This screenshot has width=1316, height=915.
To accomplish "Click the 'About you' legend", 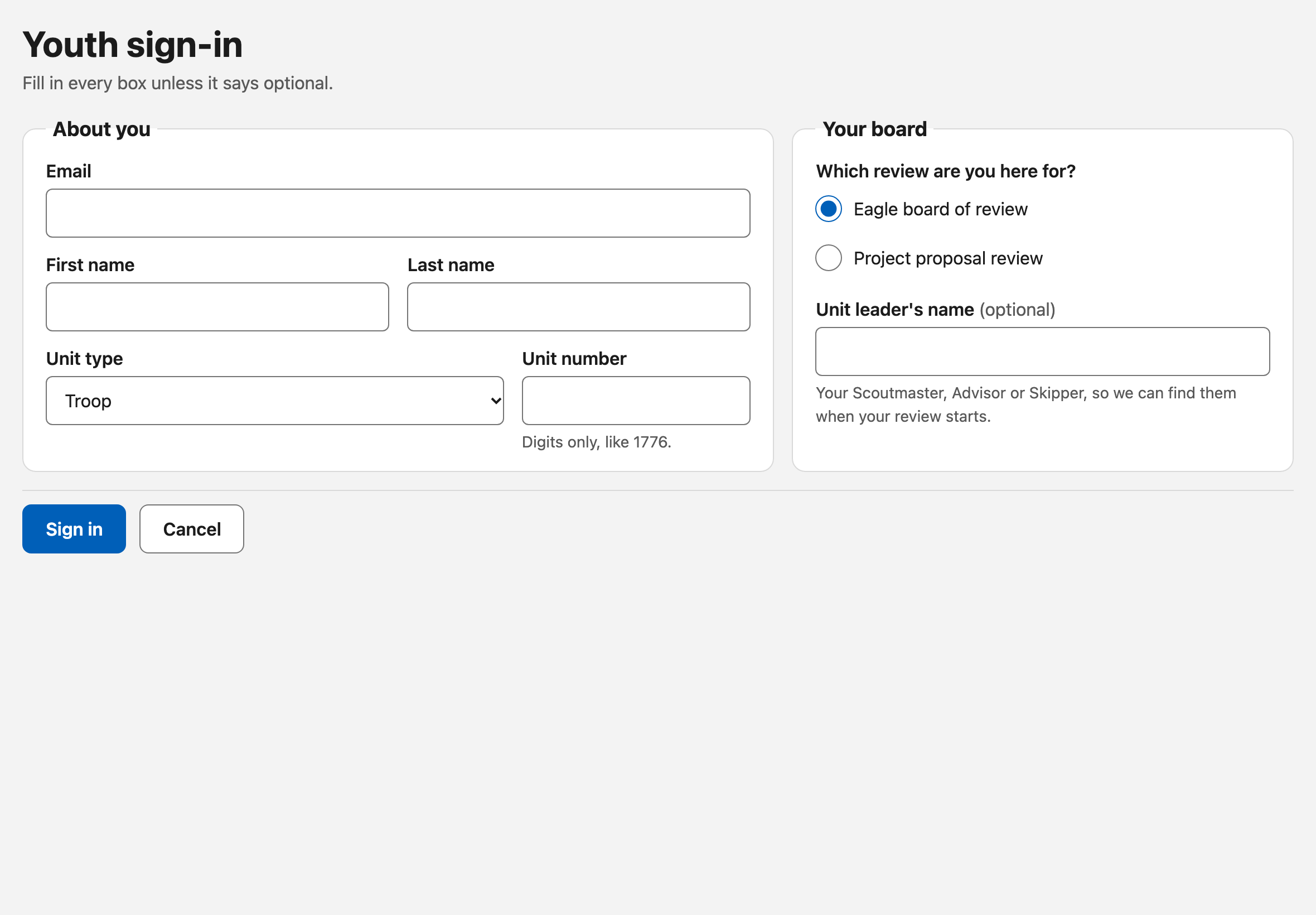I will click(x=101, y=129).
